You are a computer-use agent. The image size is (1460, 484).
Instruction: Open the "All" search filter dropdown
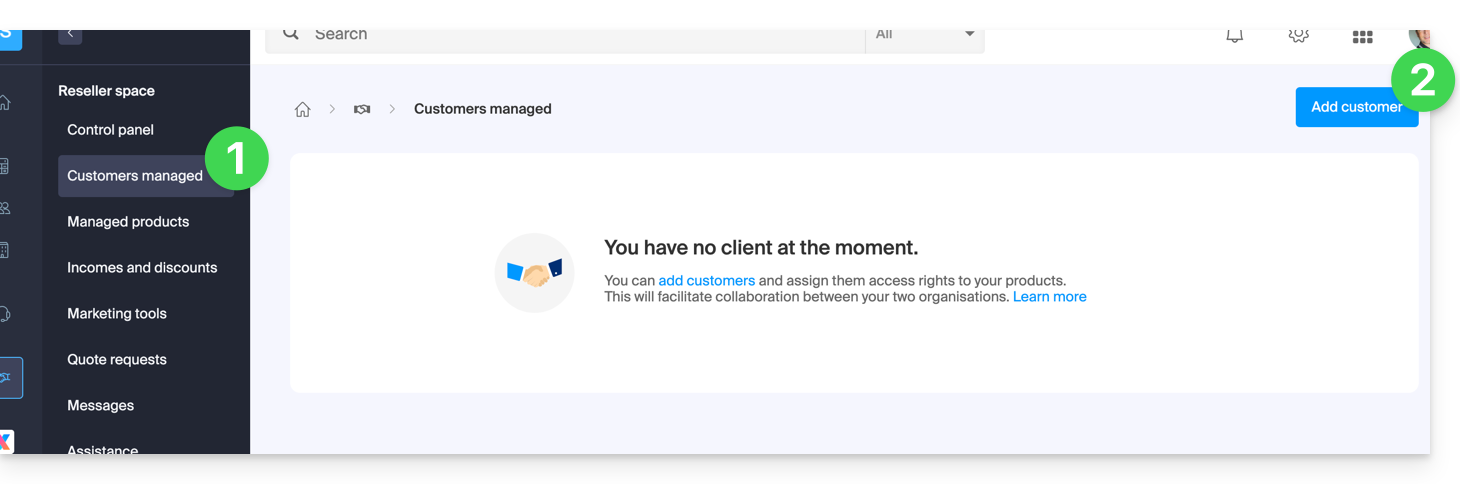[x=925, y=36]
